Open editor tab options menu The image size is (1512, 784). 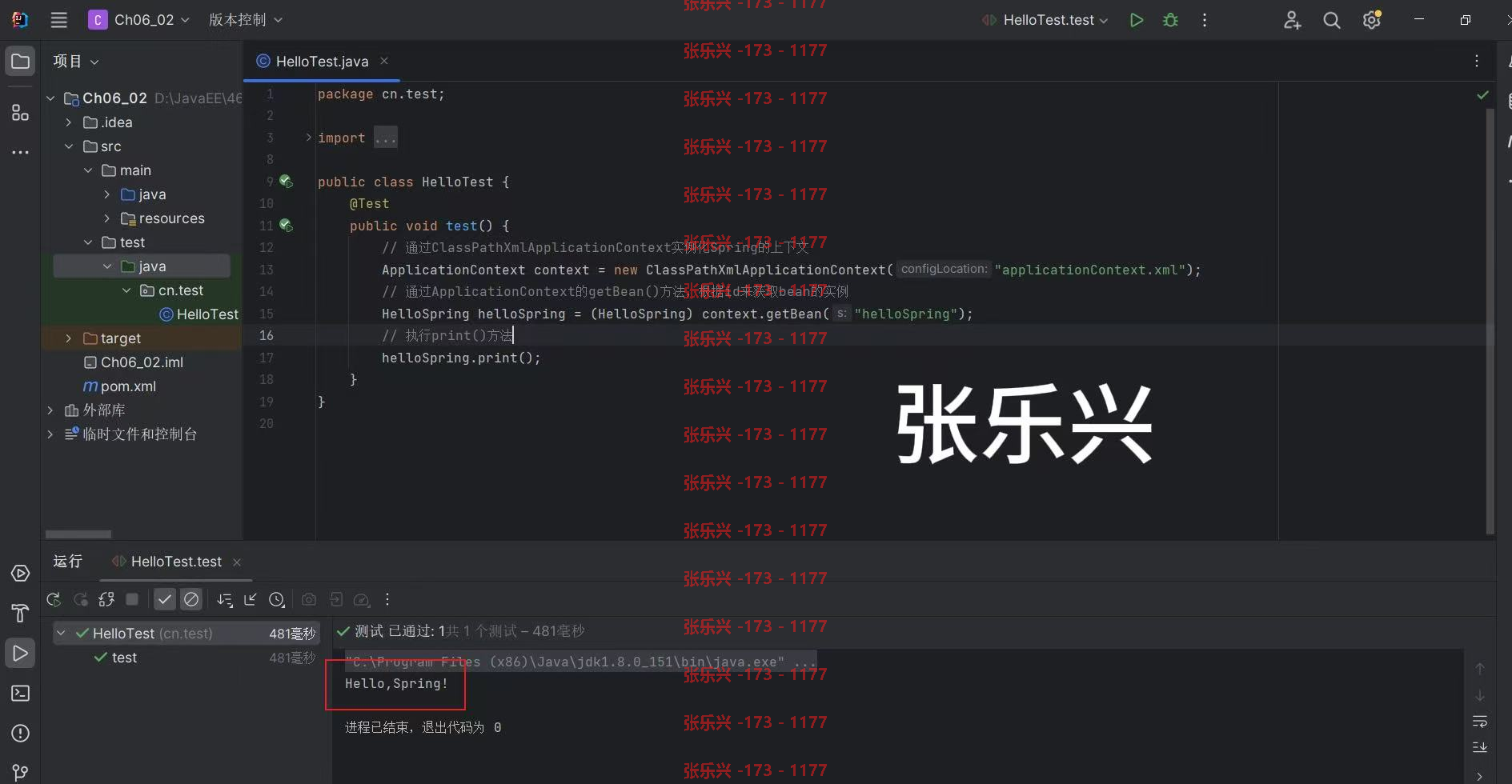1477,61
